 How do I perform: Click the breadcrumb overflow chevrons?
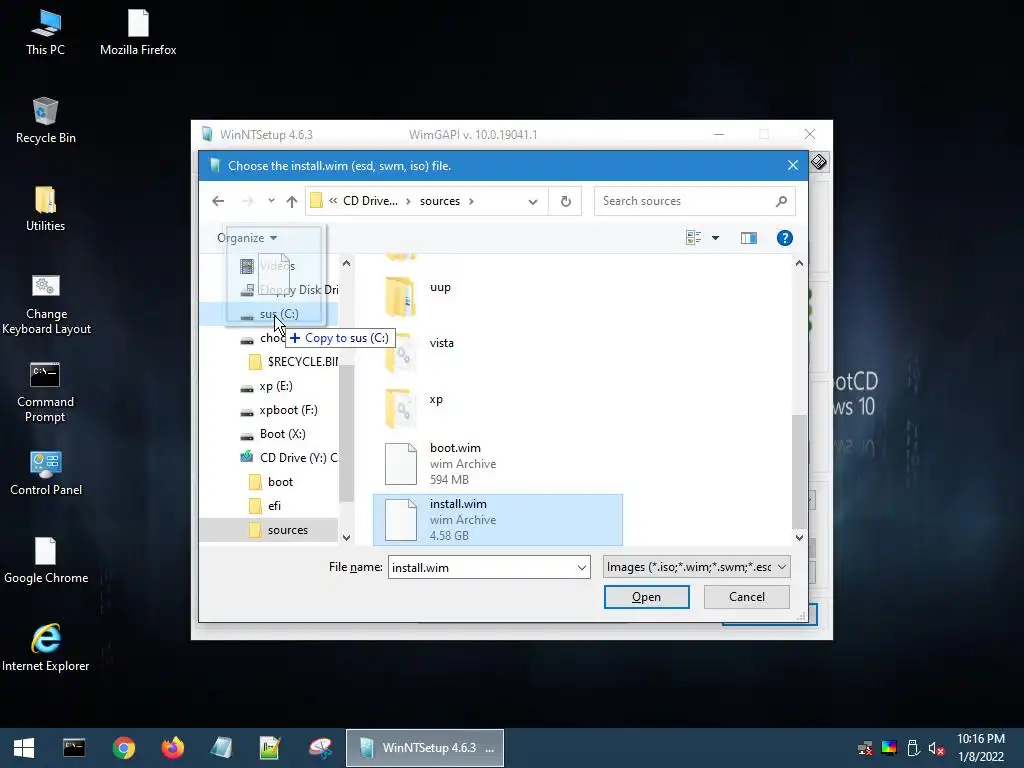[333, 201]
